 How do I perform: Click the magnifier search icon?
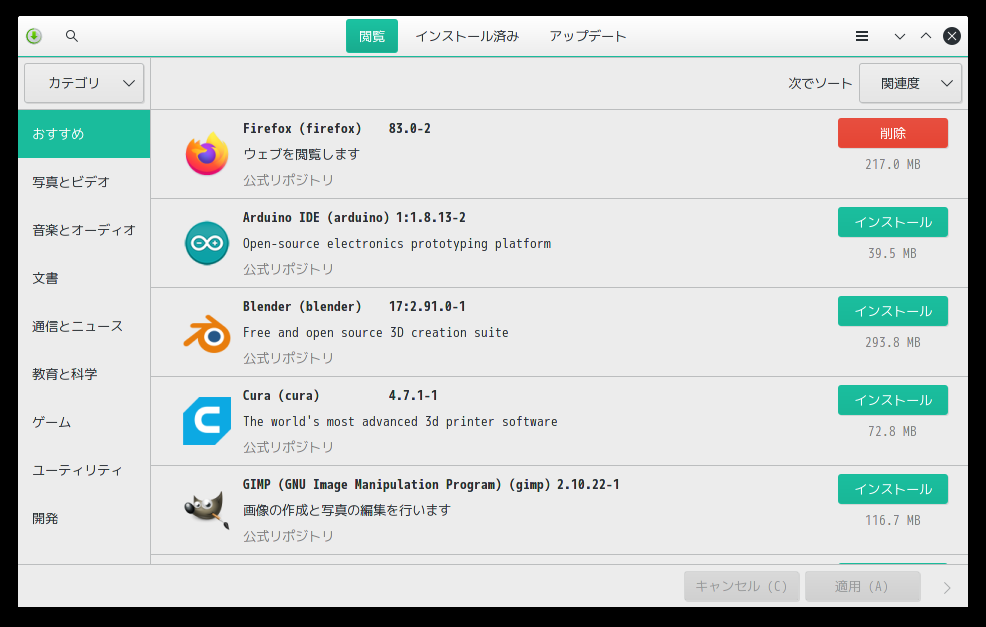coord(72,36)
